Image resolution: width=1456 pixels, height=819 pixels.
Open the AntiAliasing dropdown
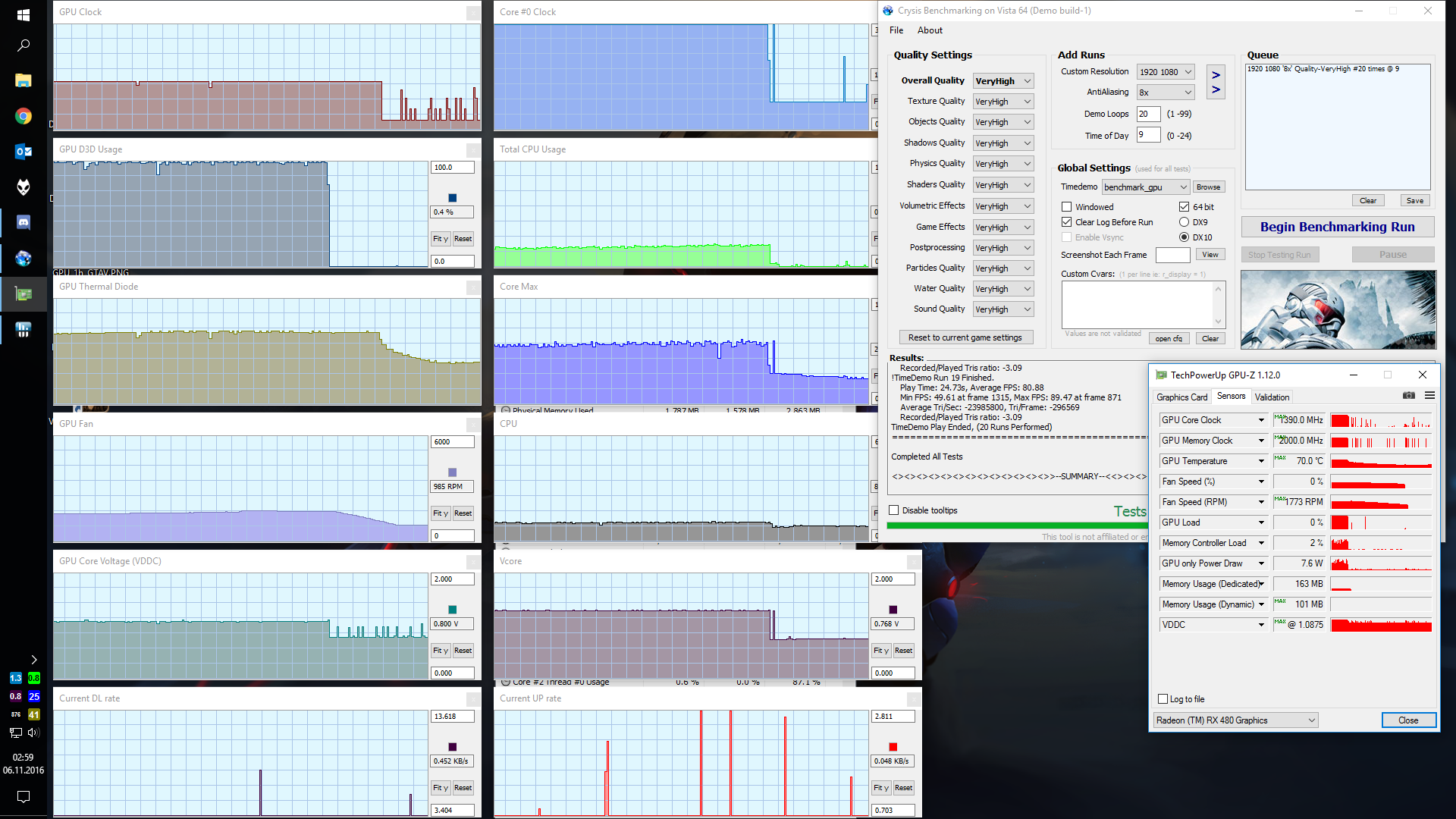[1166, 93]
